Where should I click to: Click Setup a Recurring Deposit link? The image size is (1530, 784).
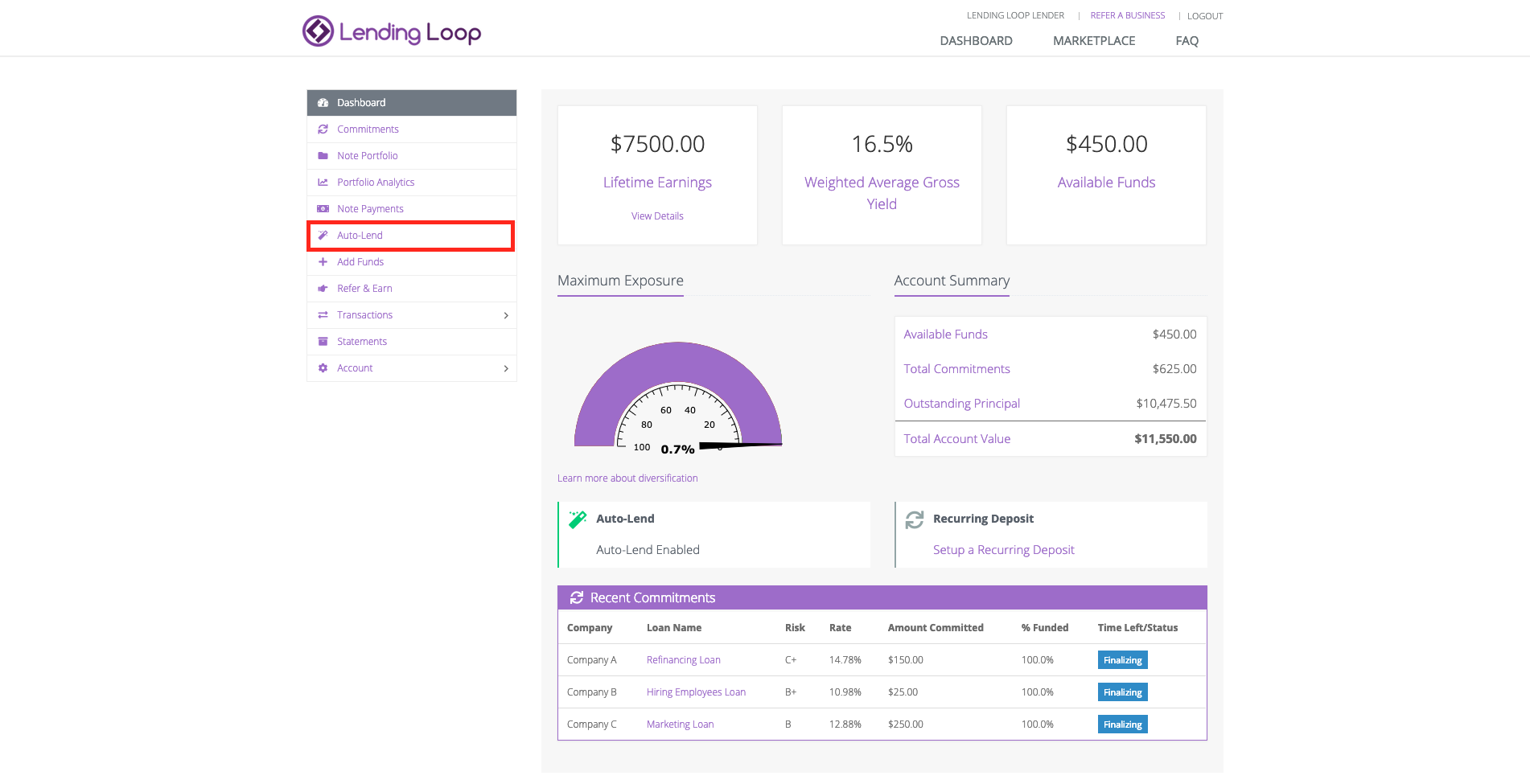coord(1004,550)
